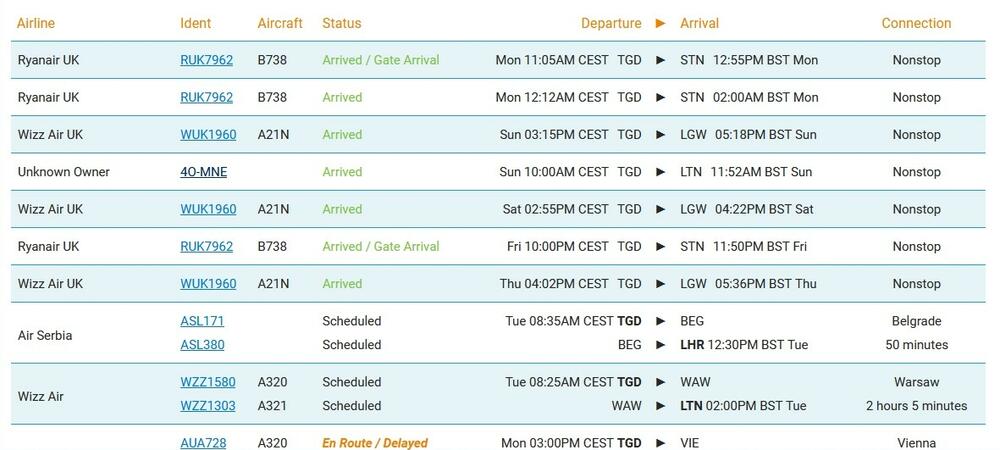Click the arrow icon in the AUA728 row
The height and width of the screenshot is (450, 1000).
coord(660,443)
